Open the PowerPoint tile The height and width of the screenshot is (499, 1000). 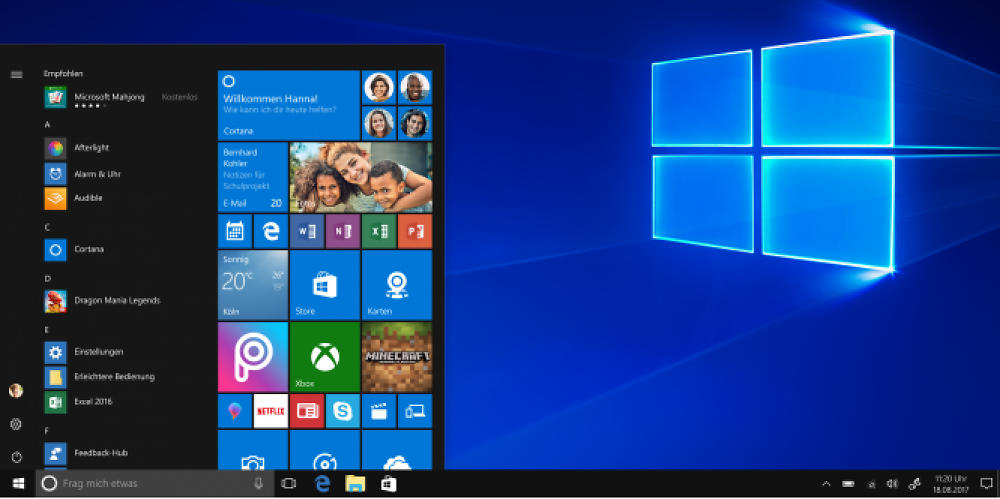point(415,231)
